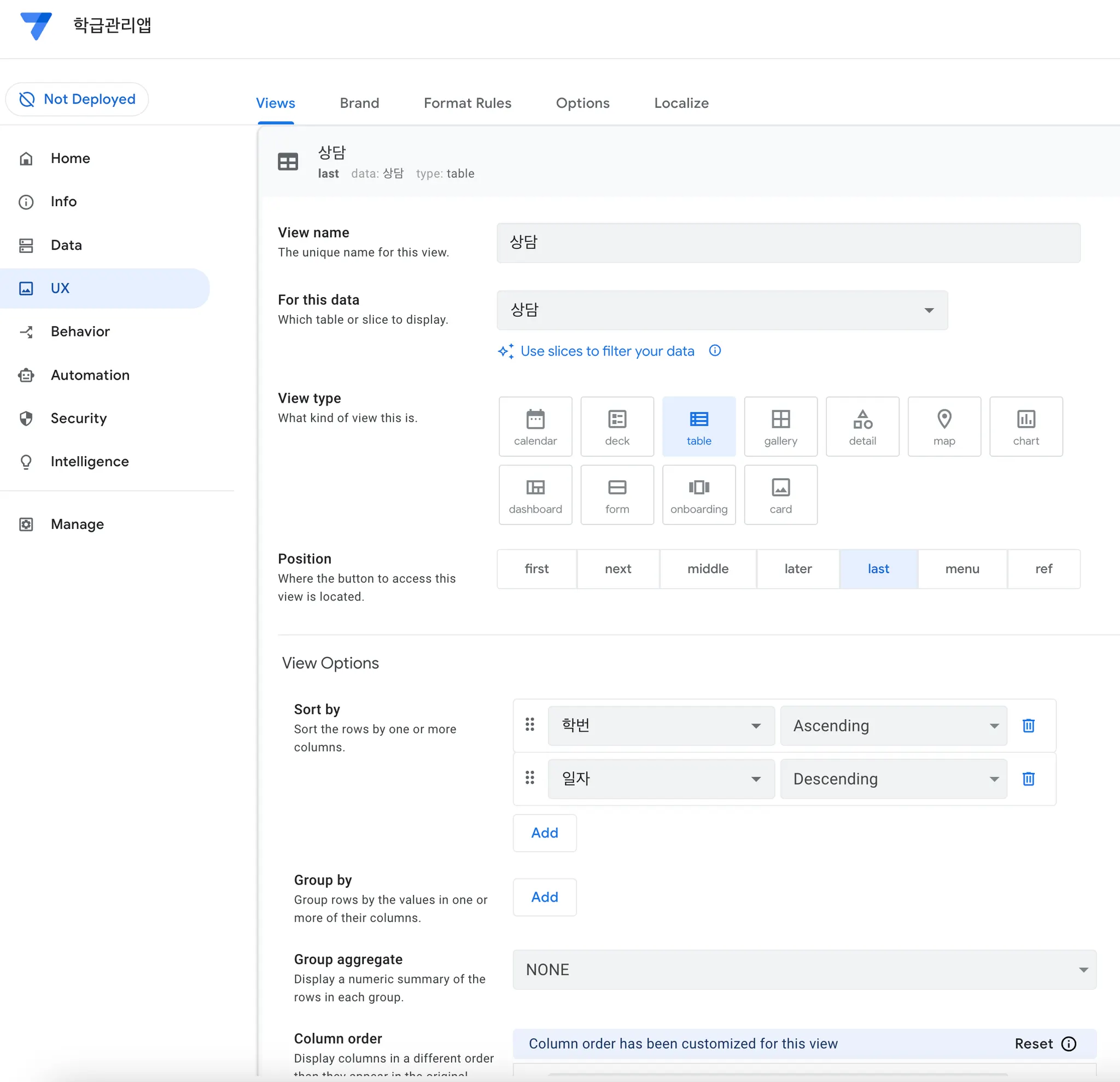
Task: Select the chart view type
Action: [1025, 426]
